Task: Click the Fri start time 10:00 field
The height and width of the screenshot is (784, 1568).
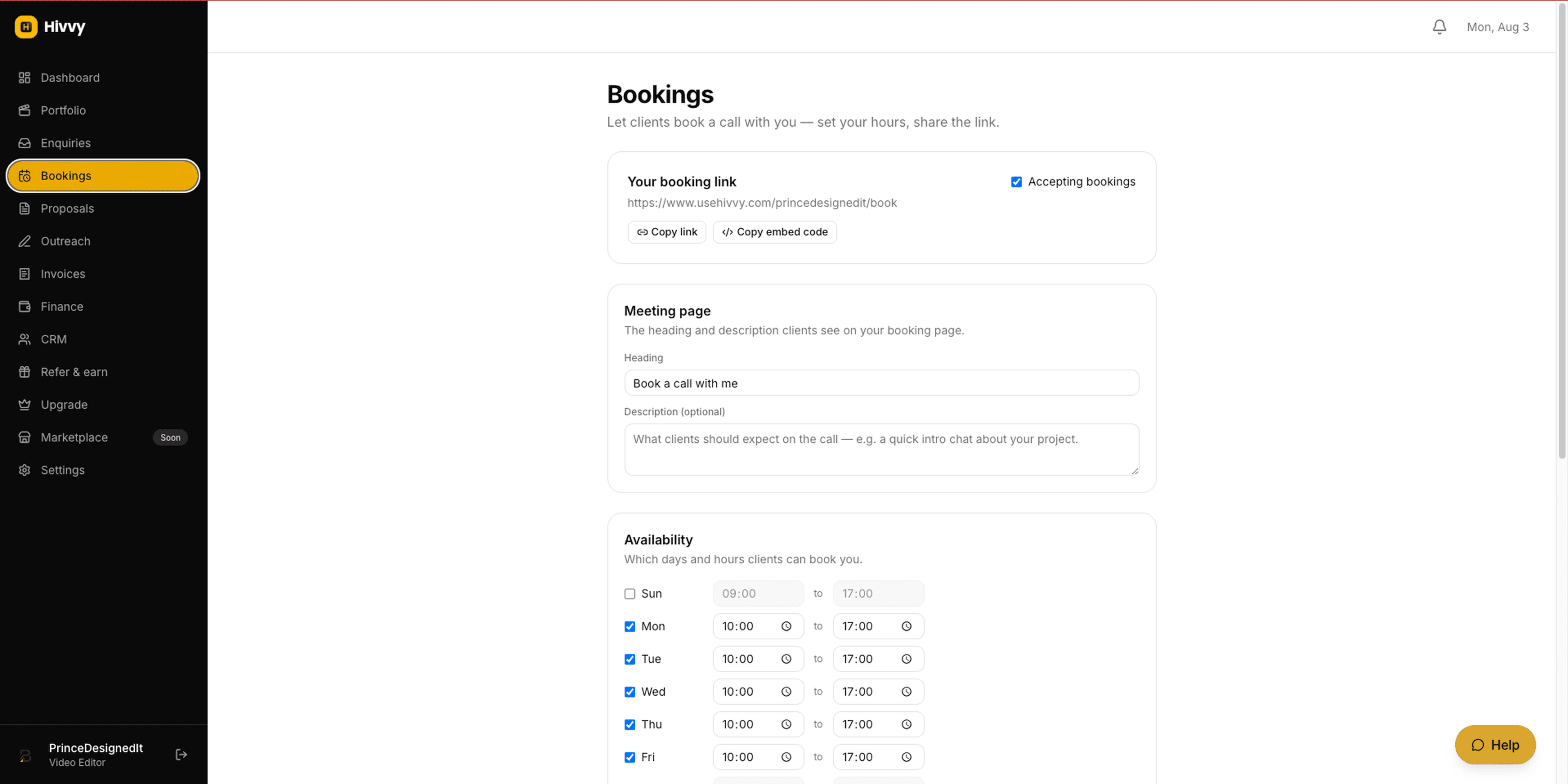Action: tap(758, 757)
